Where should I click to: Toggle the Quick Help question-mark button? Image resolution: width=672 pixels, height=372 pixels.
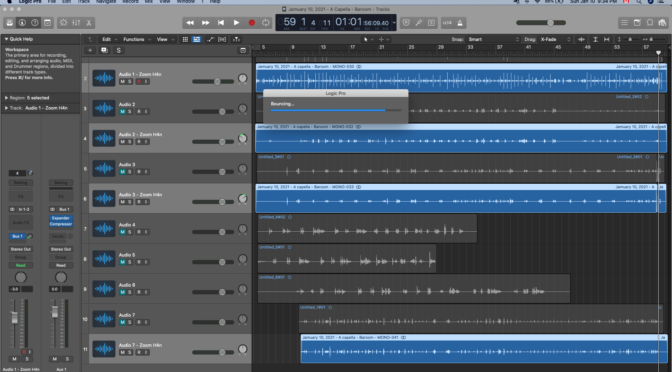(35, 23)
